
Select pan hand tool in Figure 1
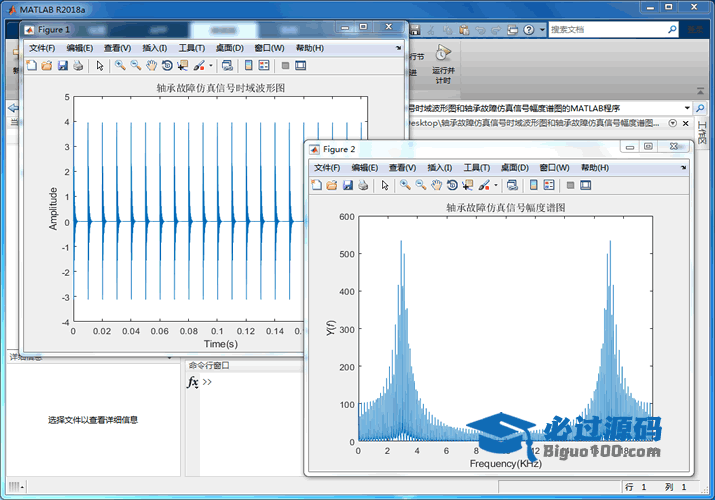(x=151, y=66)
